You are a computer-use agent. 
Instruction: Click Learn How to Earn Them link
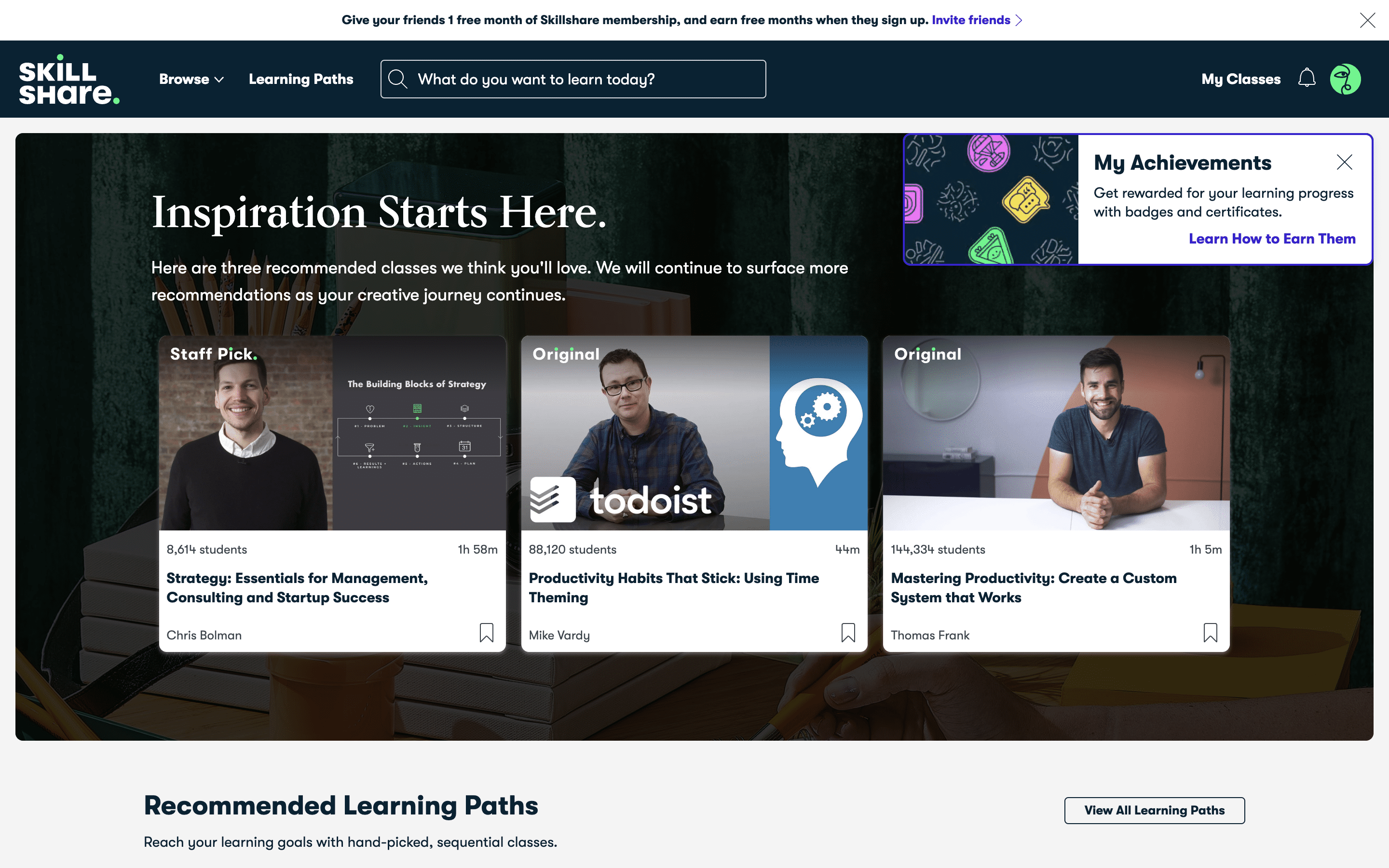(x=1271, y=239)
